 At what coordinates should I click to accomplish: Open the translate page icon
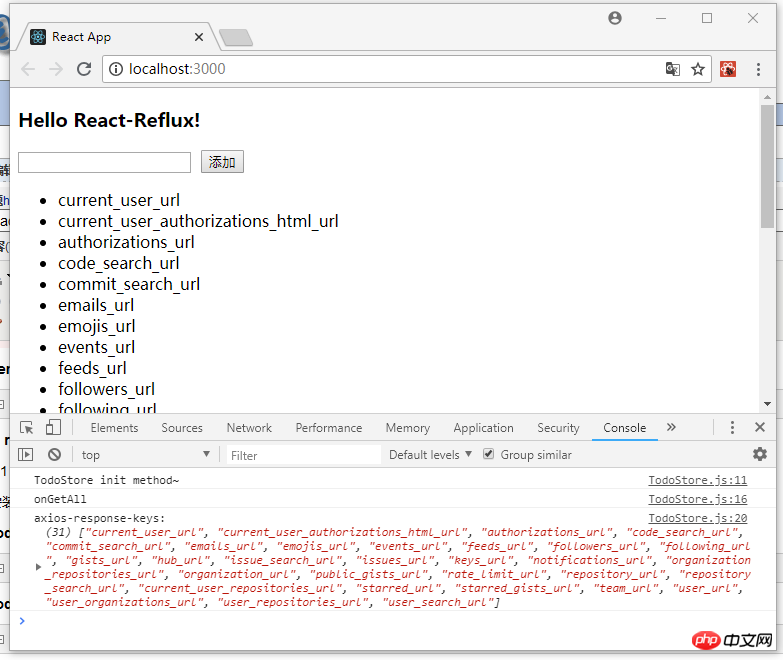click(673, 69)
